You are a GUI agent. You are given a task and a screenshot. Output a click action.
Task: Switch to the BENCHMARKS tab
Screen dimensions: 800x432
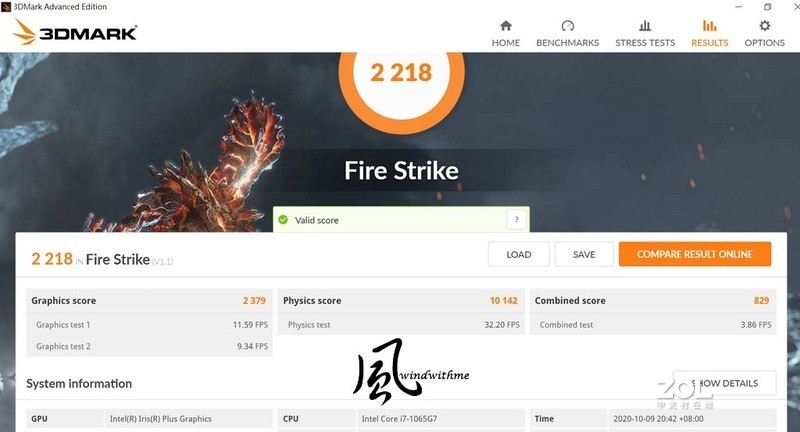567,43
